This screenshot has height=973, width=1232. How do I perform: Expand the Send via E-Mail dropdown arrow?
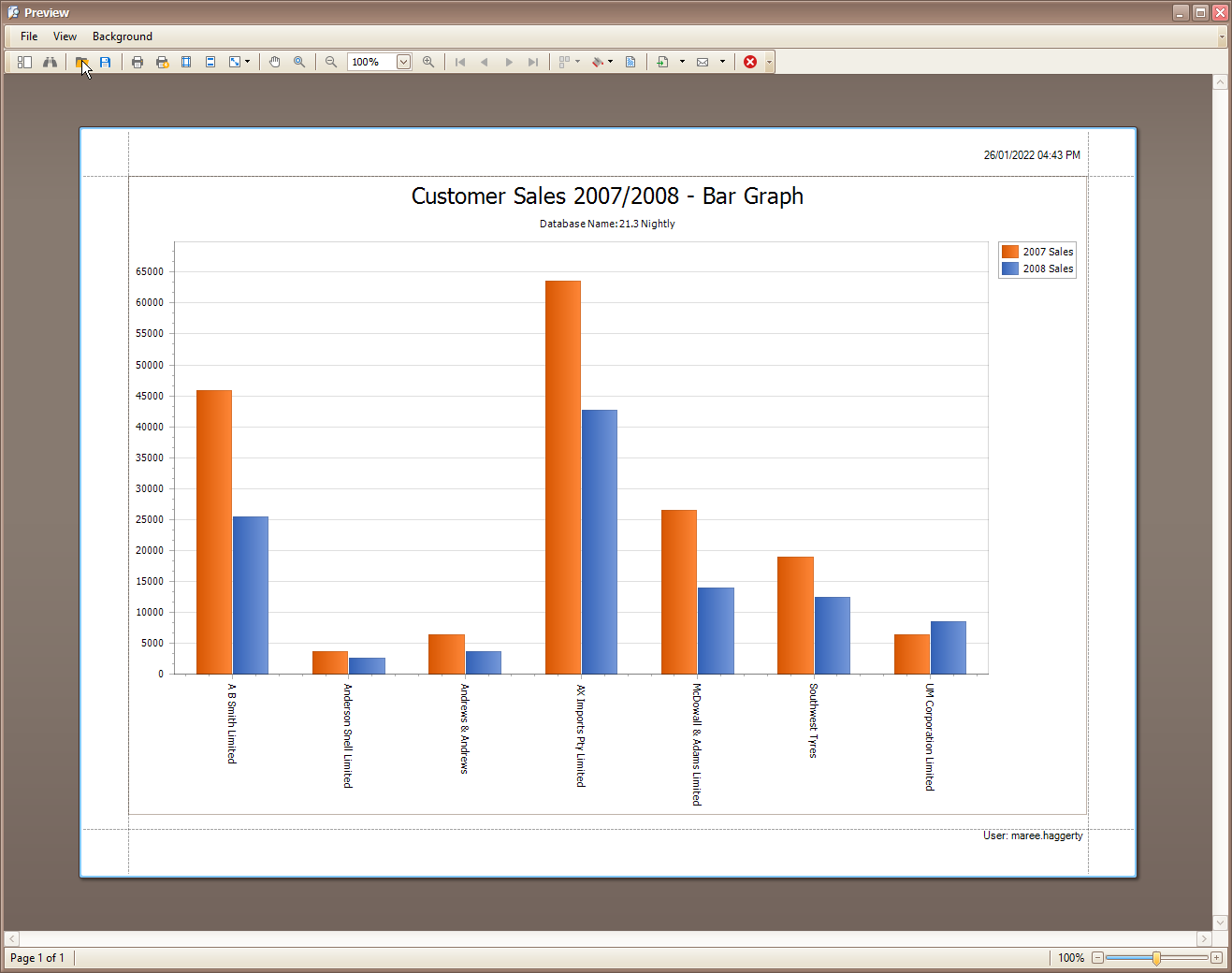click(722, 62)
